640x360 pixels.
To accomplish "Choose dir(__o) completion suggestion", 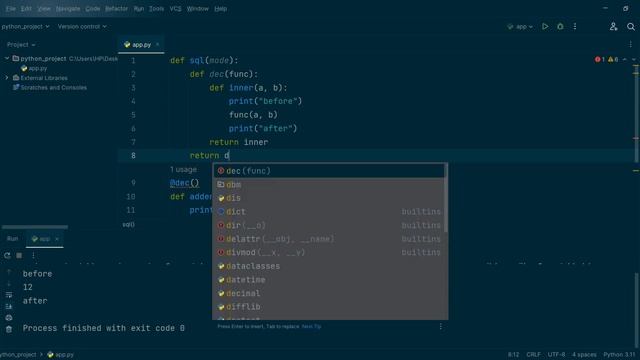I will tap(329, 225).
